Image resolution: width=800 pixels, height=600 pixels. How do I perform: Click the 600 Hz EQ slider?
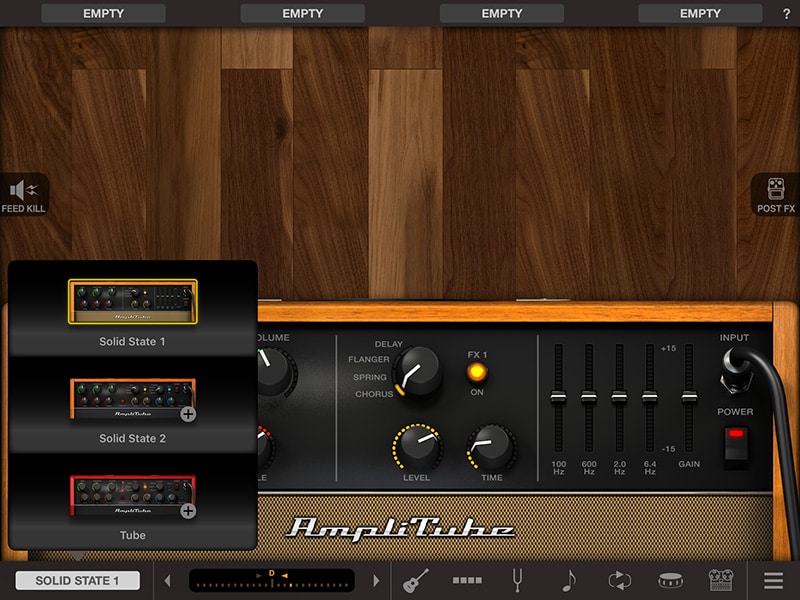click(589, 397)
